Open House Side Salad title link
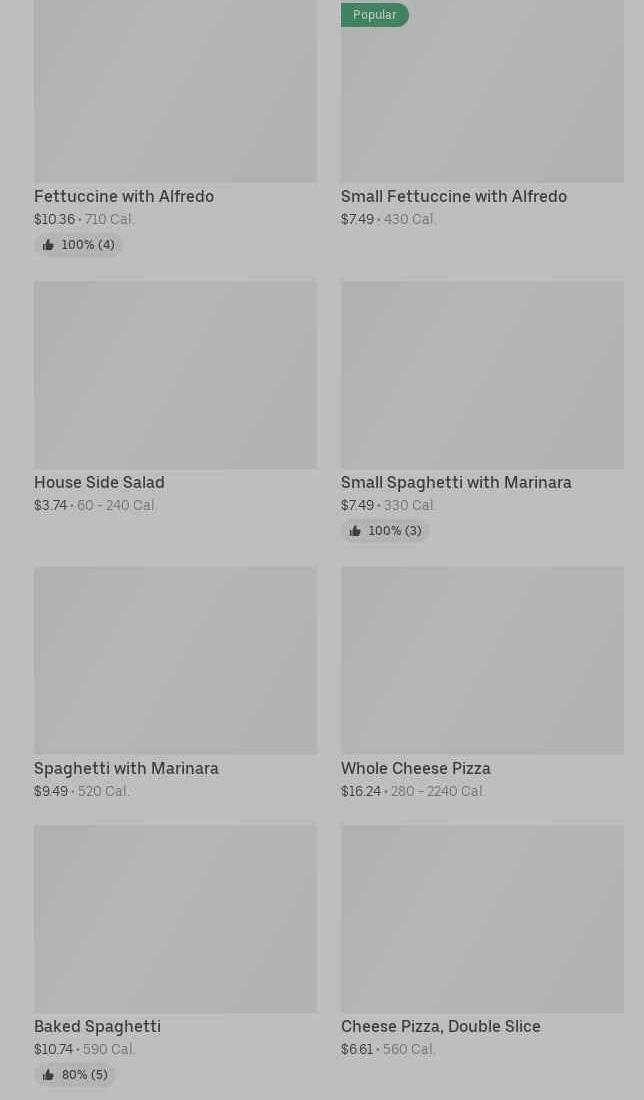This screenshot has width=644, height=1100. 99,483
